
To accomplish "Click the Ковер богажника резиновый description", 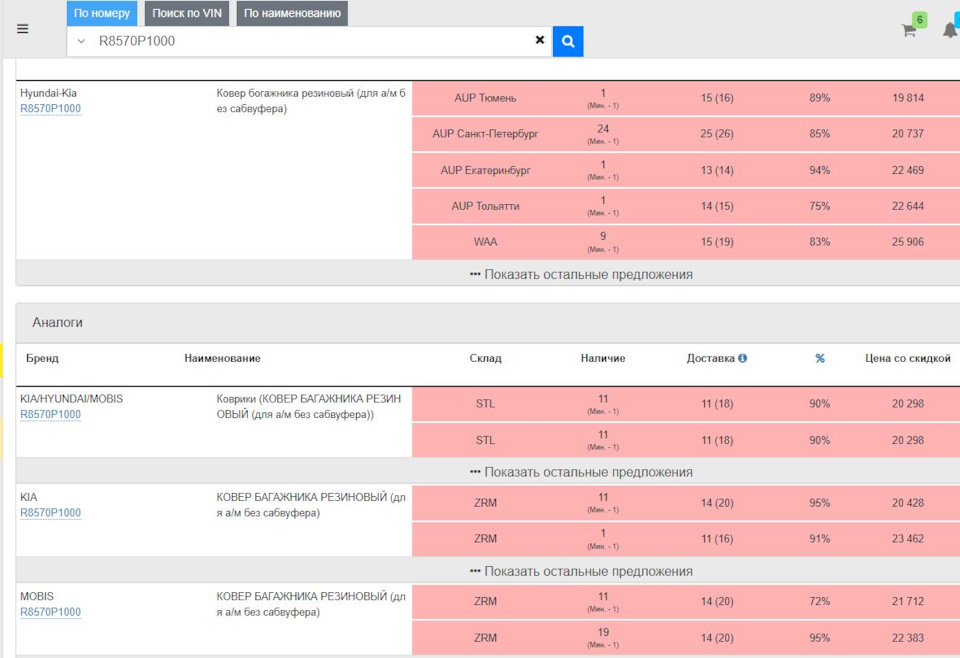I will (x=311, y=101).
